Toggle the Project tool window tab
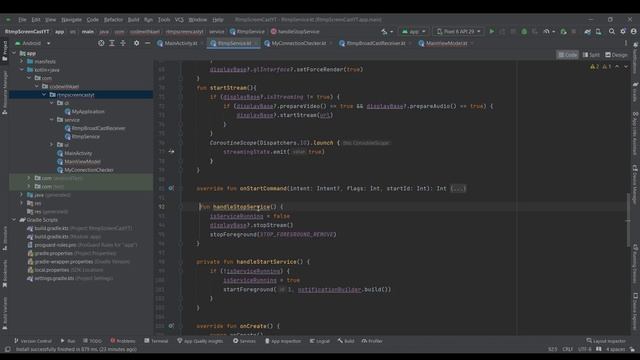 [x=4, y=51]
